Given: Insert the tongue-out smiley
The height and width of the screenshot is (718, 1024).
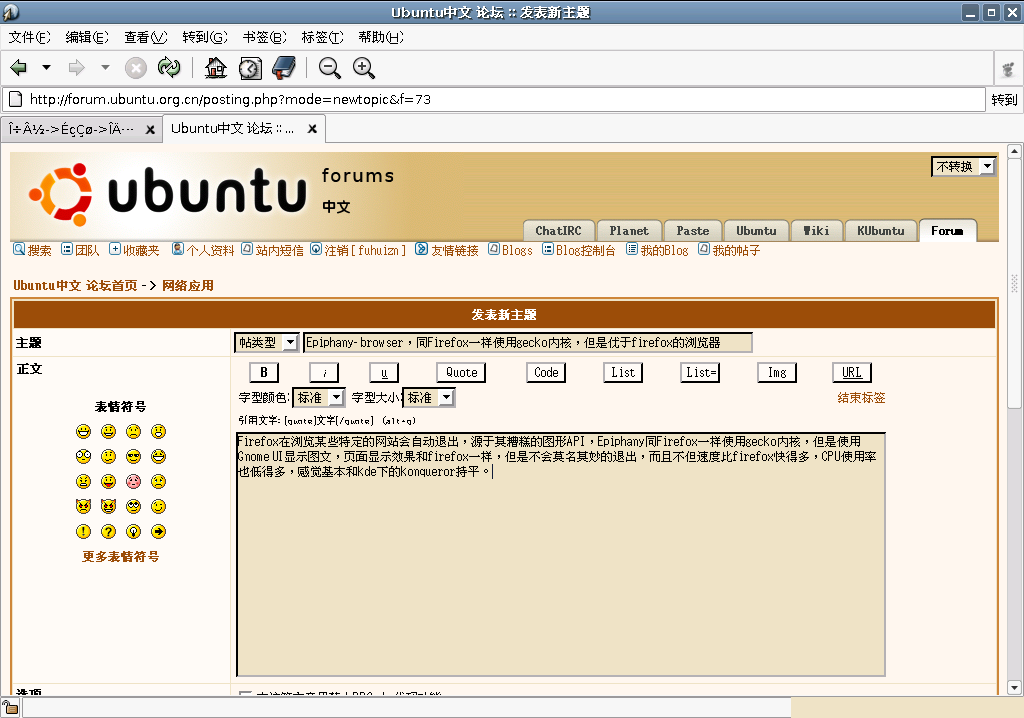Looking at the screenshot, I should pos(108,481).
